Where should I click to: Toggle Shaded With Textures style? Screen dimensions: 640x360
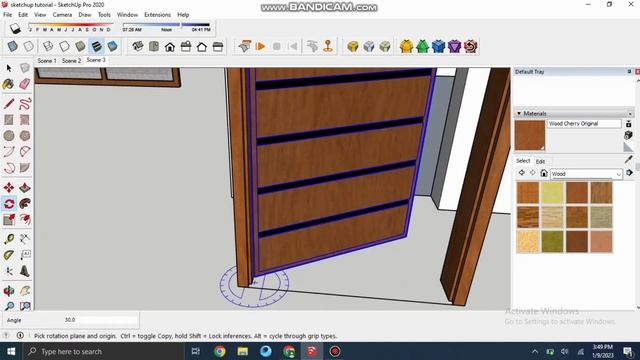click(x=96, y=47)
